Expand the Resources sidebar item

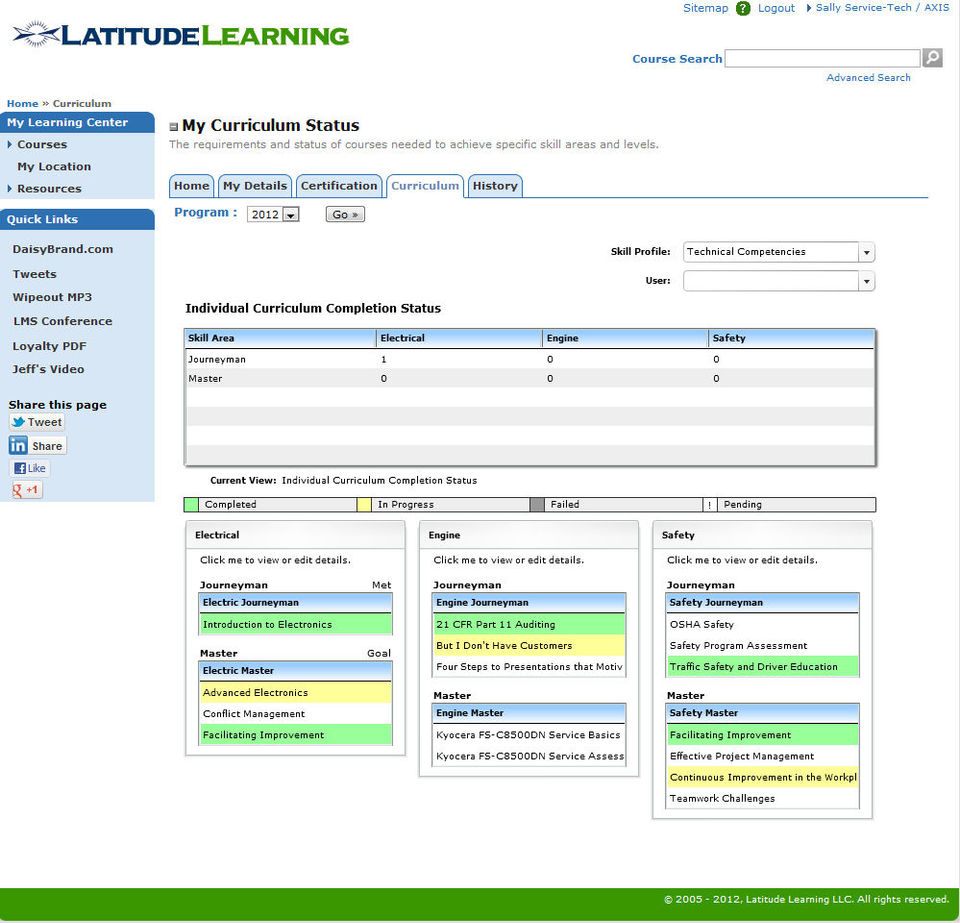(x=9, y=189)
